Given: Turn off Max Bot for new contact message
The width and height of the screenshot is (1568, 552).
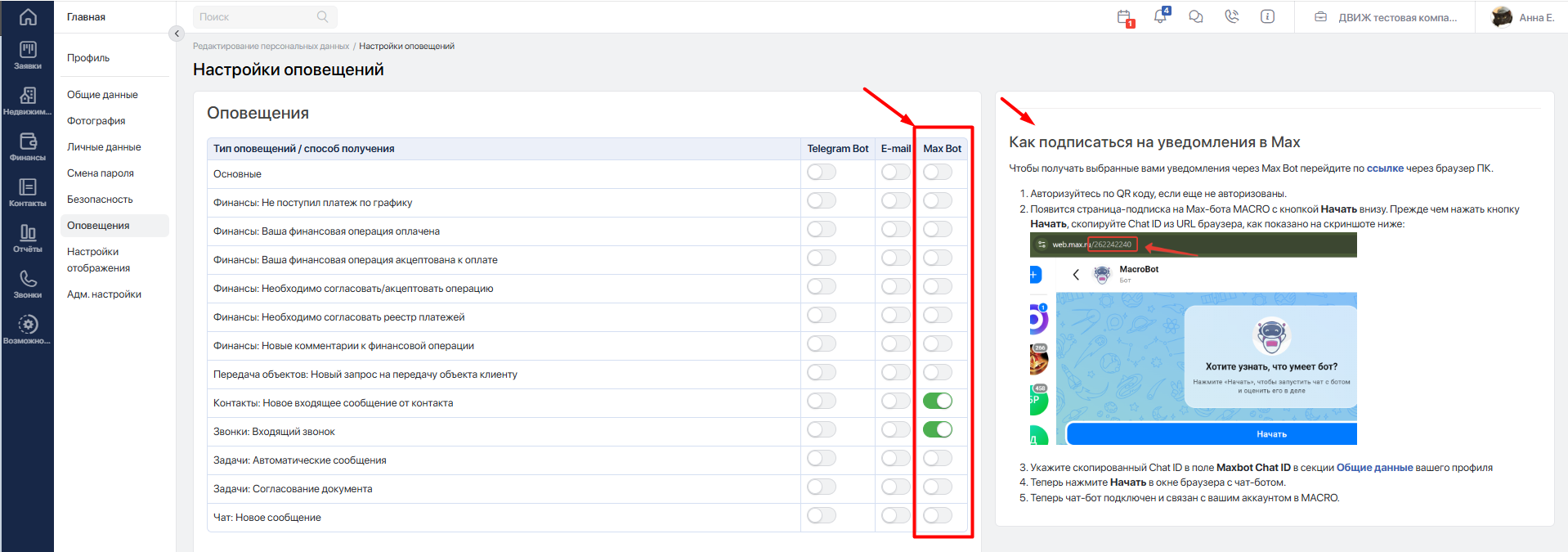Looking at the screenshot, I should [x=938, y=401].
